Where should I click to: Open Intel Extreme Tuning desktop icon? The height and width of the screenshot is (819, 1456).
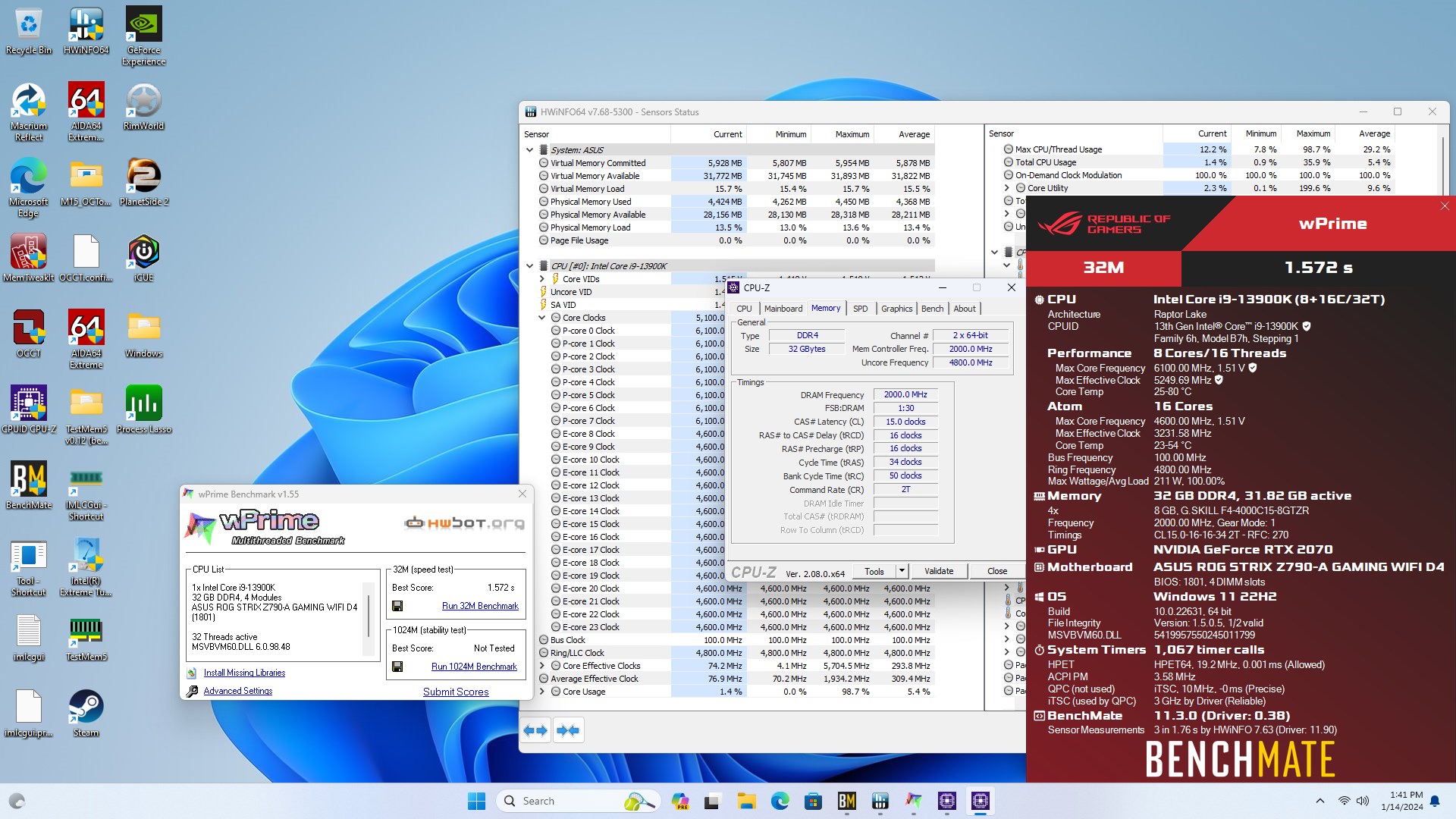[x=86, y=566]
